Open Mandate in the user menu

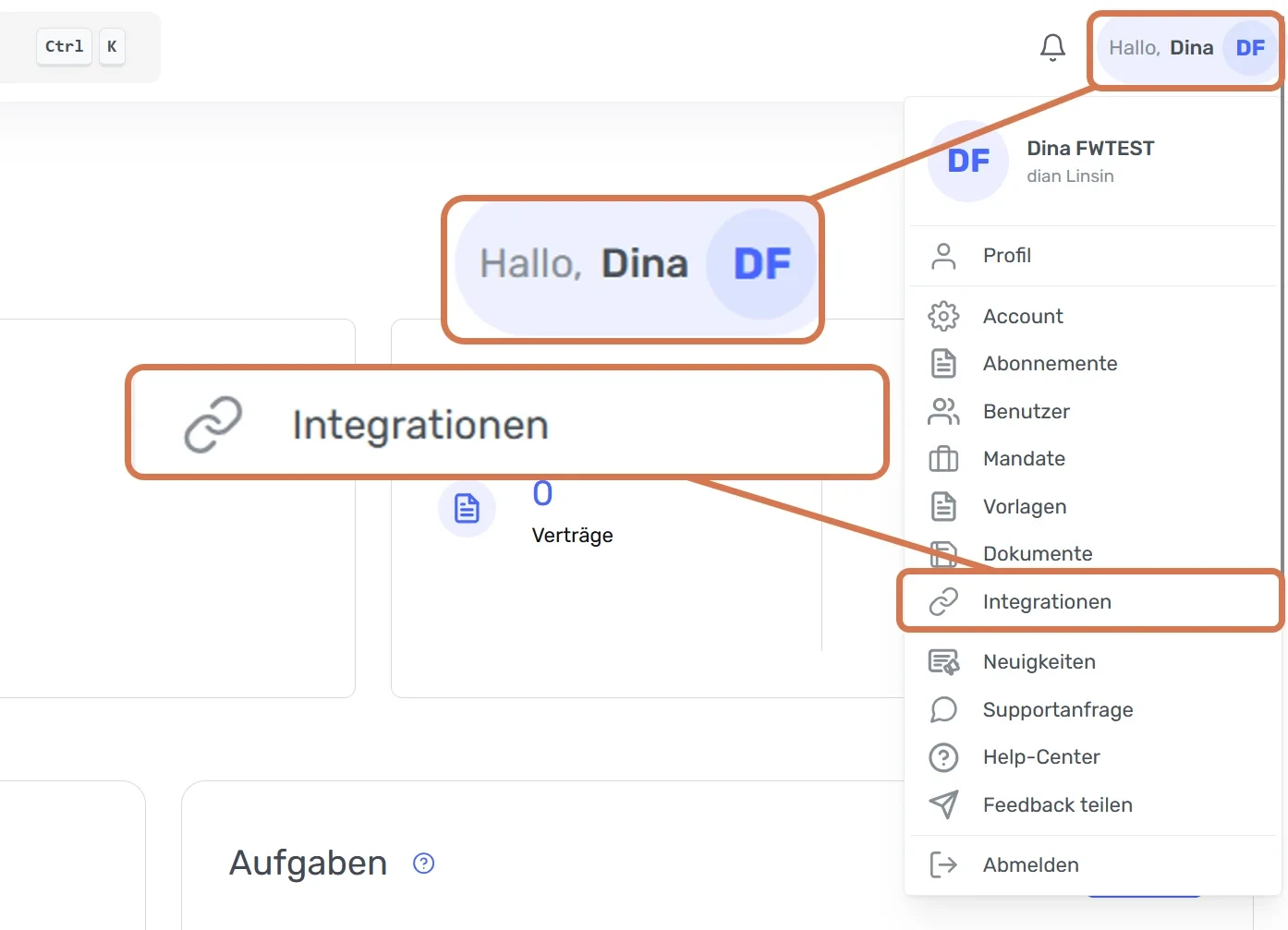(1092, 459)
